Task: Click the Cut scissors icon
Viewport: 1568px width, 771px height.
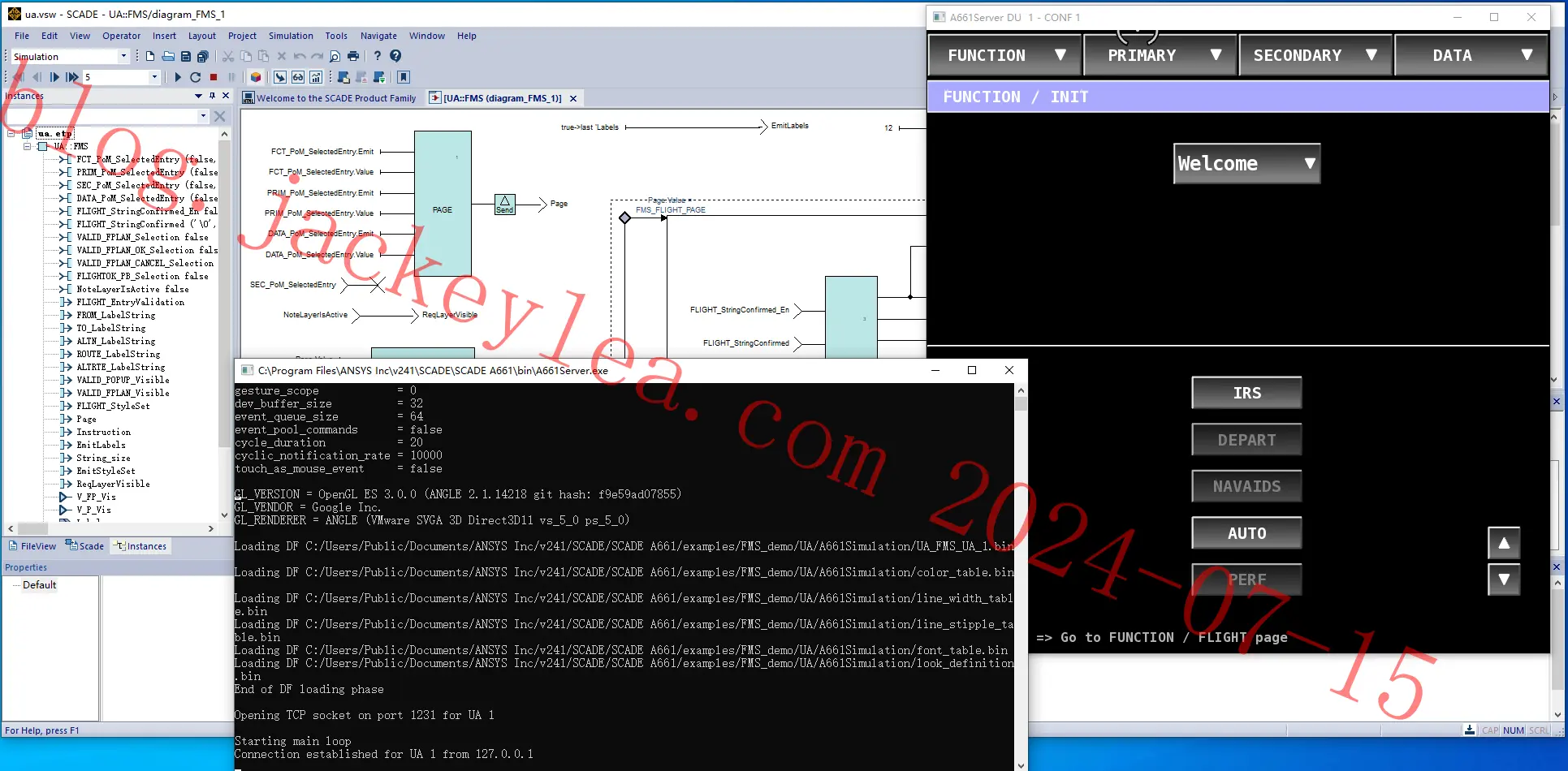Action: pyautogui.click(x=228, y=56)
